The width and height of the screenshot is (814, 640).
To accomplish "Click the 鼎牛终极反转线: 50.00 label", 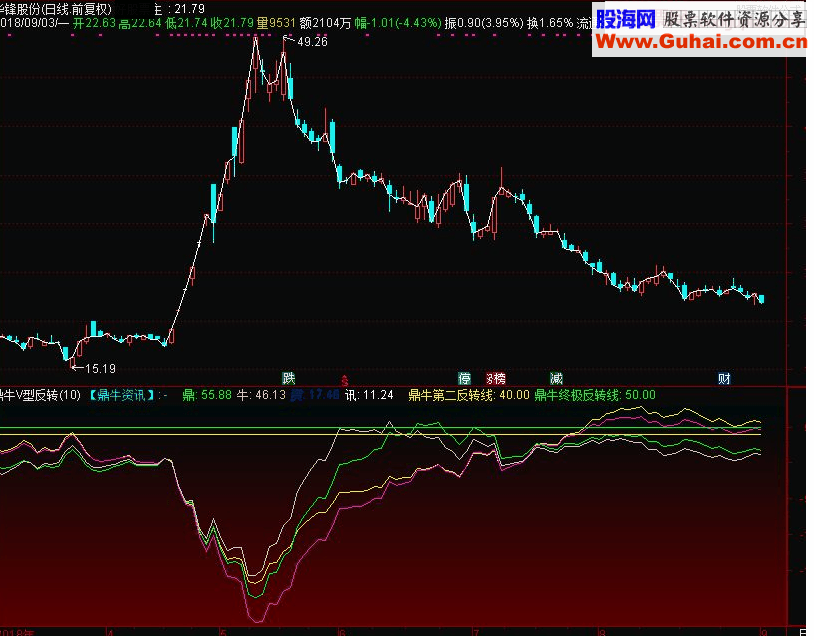I will [x=595, y=395].
